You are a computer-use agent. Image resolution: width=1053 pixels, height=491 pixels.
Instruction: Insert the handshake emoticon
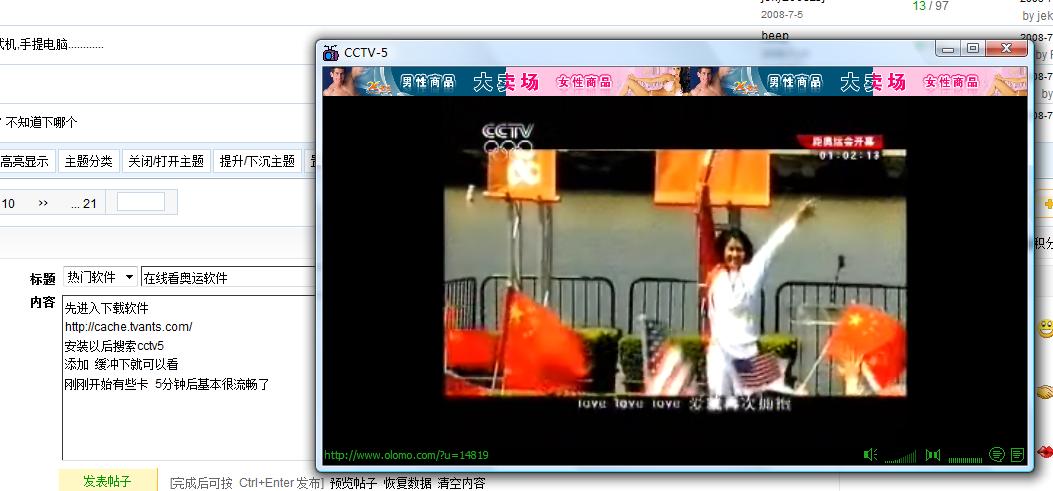click(x=1045, y=392)
